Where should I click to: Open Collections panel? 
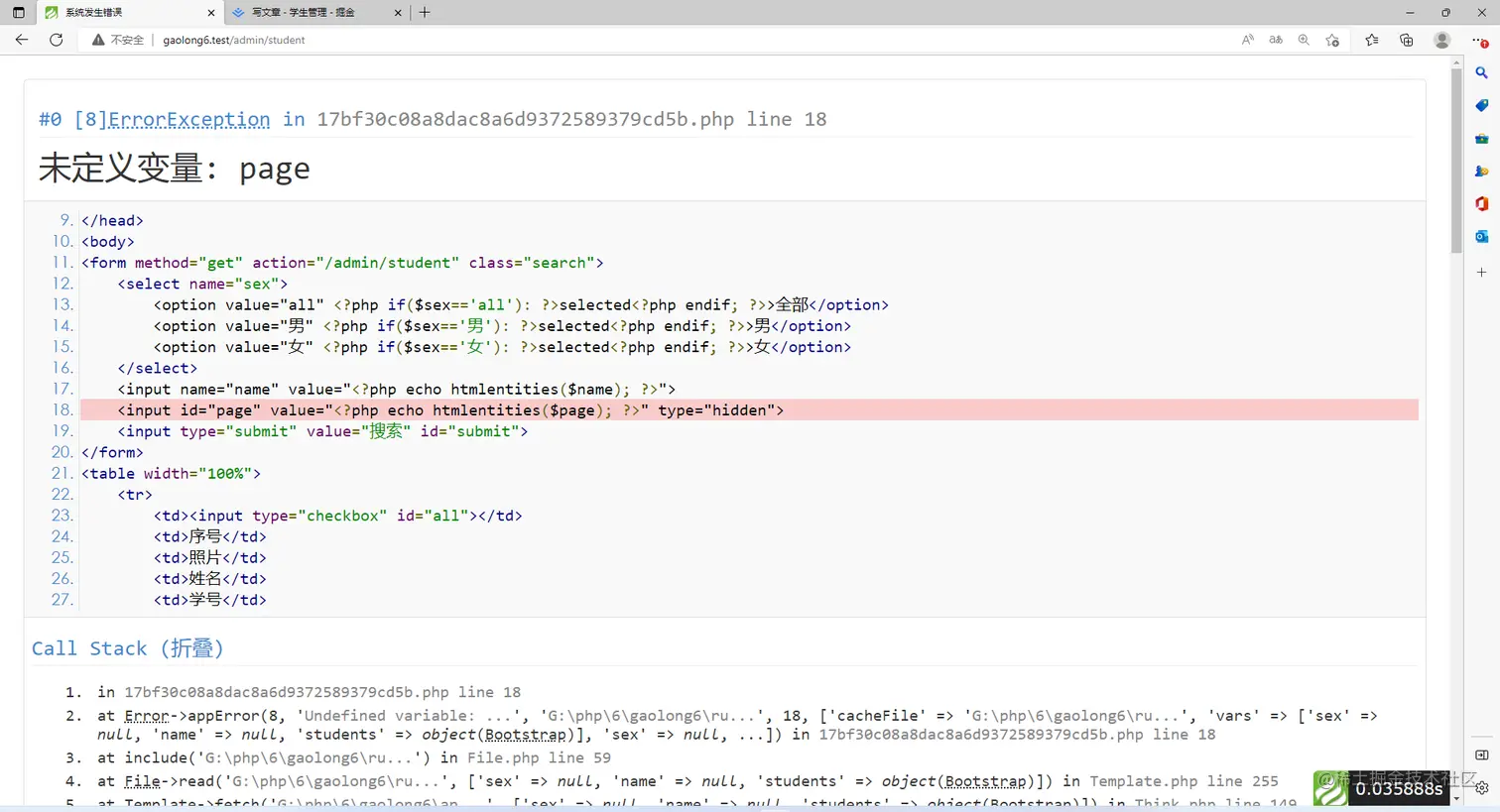1406,40
